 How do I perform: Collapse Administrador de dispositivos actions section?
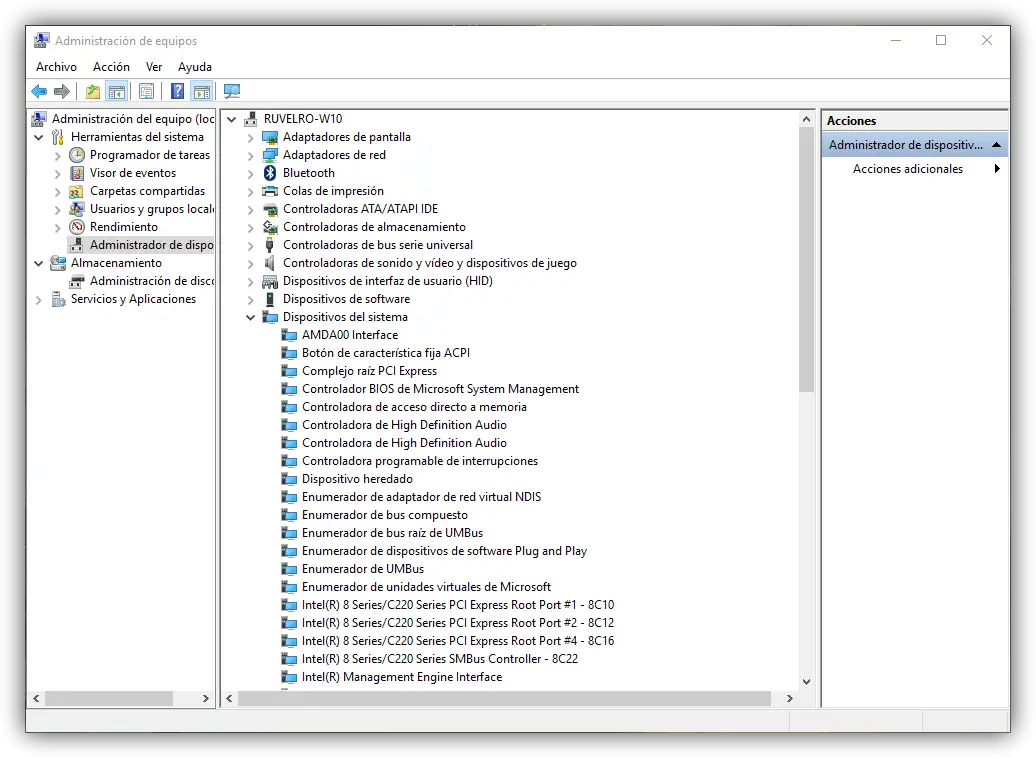(x=996, y=145)
